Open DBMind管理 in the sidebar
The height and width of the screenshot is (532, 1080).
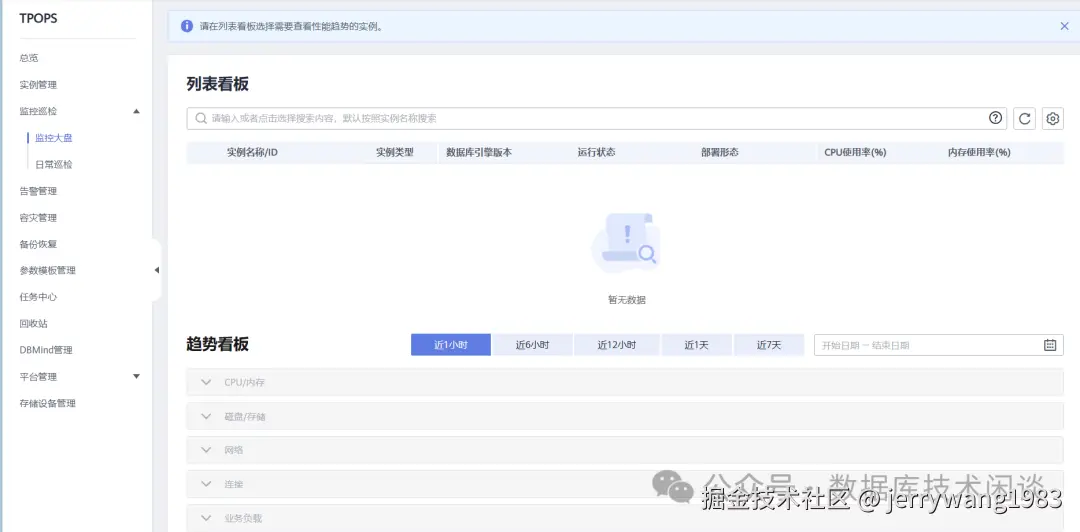coord(46,350)
